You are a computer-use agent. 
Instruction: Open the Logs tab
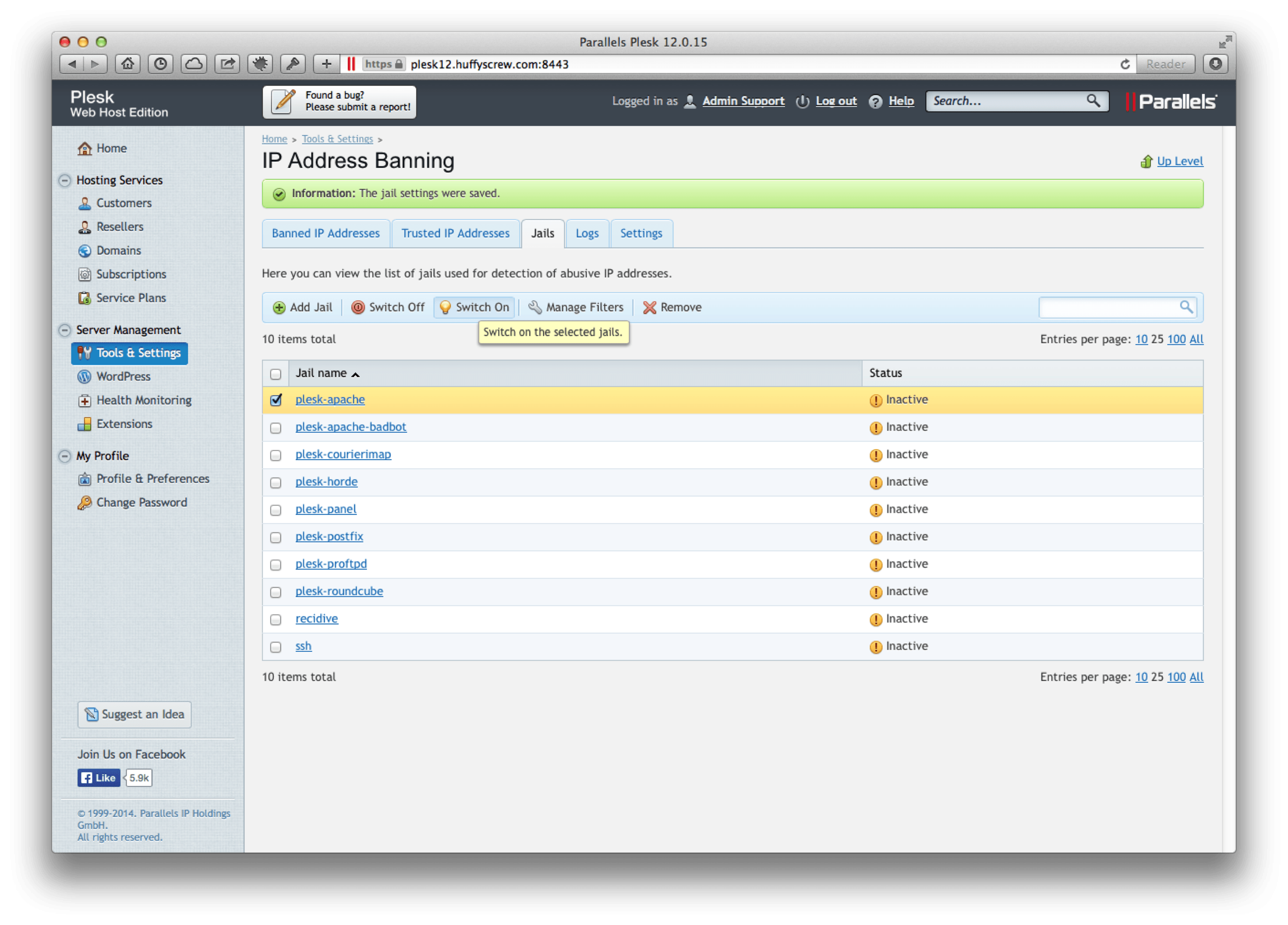(x=587, y=234)
